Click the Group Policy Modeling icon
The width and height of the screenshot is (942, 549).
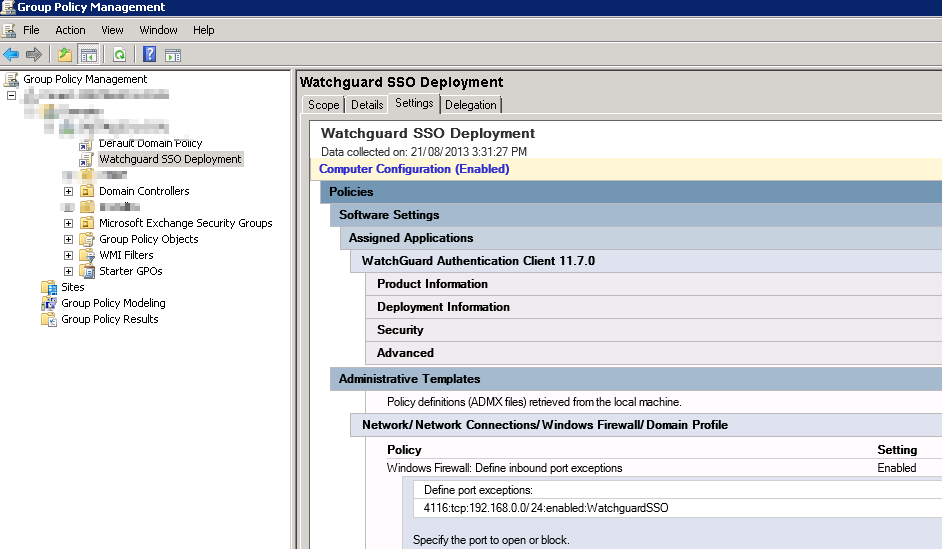[49, 303]
